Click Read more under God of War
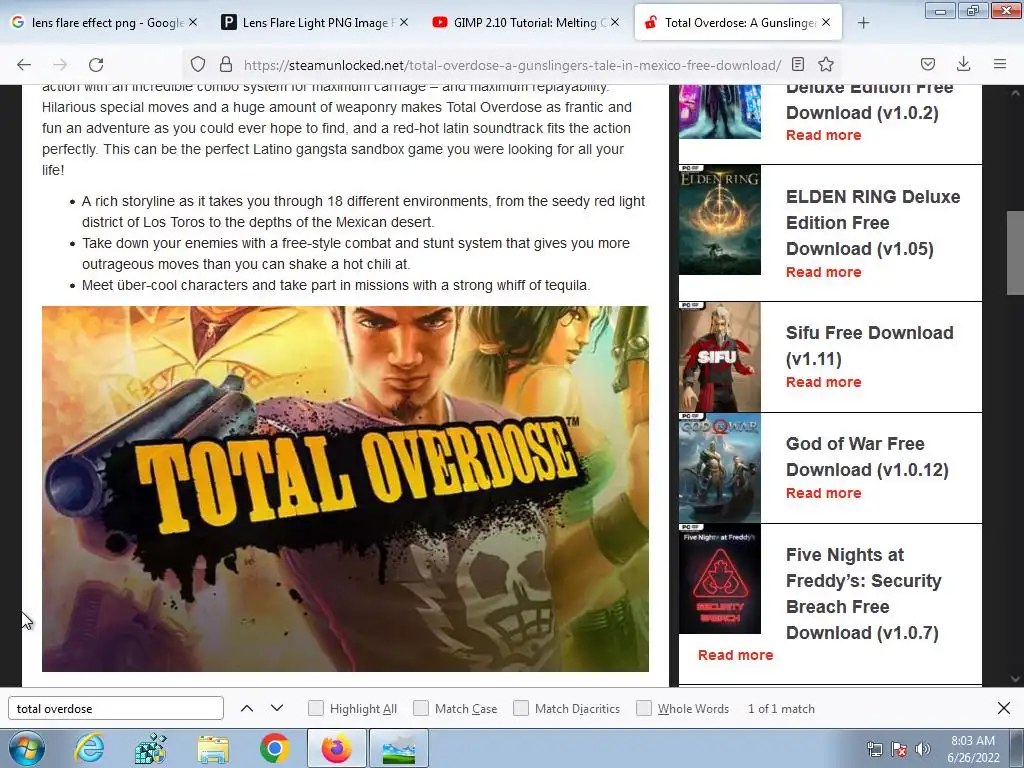1024x768 pixels. pos(823,493)
